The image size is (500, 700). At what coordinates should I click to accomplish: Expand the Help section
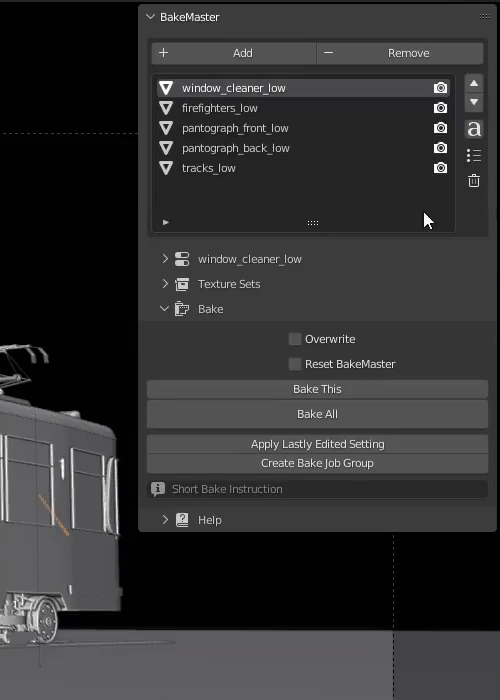165,520
